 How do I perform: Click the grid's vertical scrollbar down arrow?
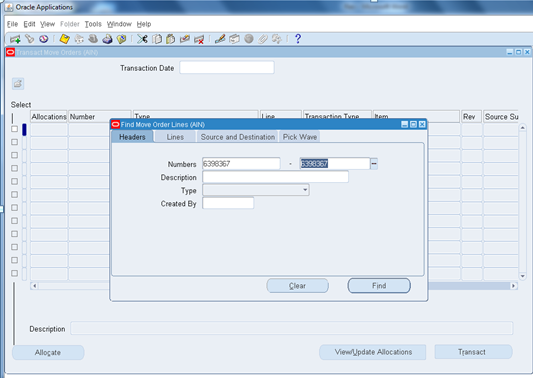click(522, 276)
